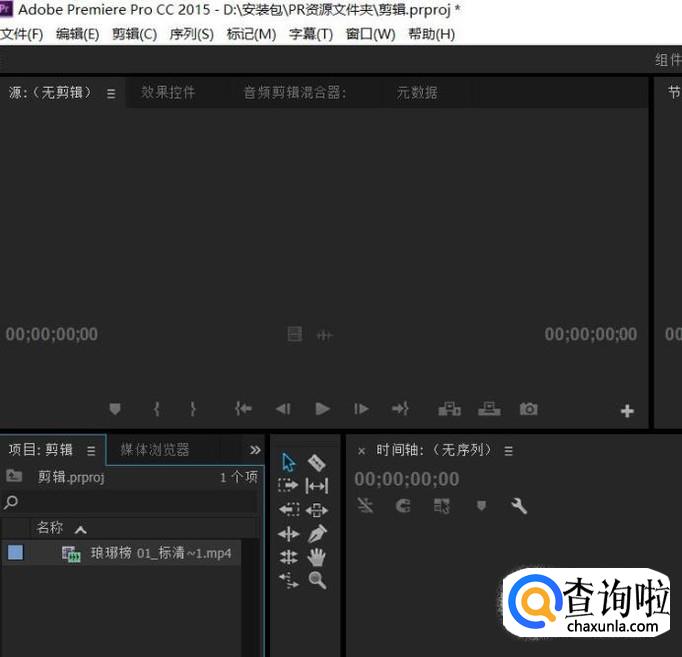Open the Button Editor plus button
Viewport: 682px width, 657px height.
click(627, 410)
